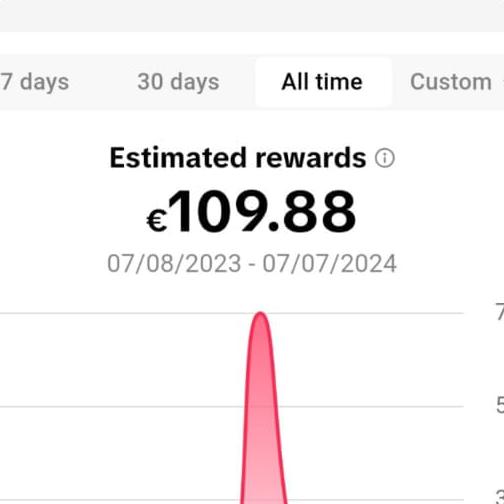The image size is (504, 504).
Task: Choose the All time tab
Action: pyautogui.click(x=322, y=82)
